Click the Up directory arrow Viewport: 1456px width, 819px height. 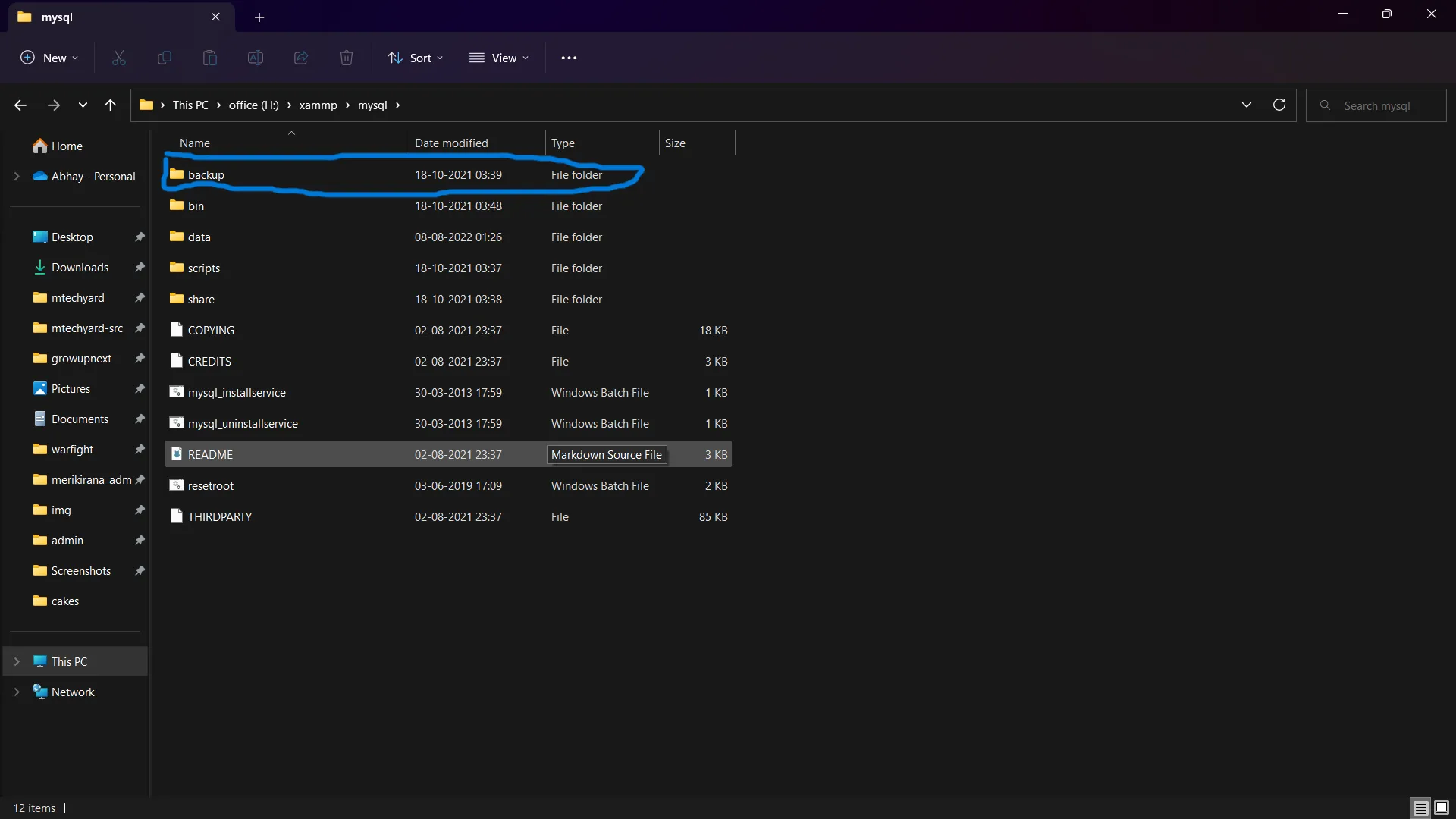111,105
